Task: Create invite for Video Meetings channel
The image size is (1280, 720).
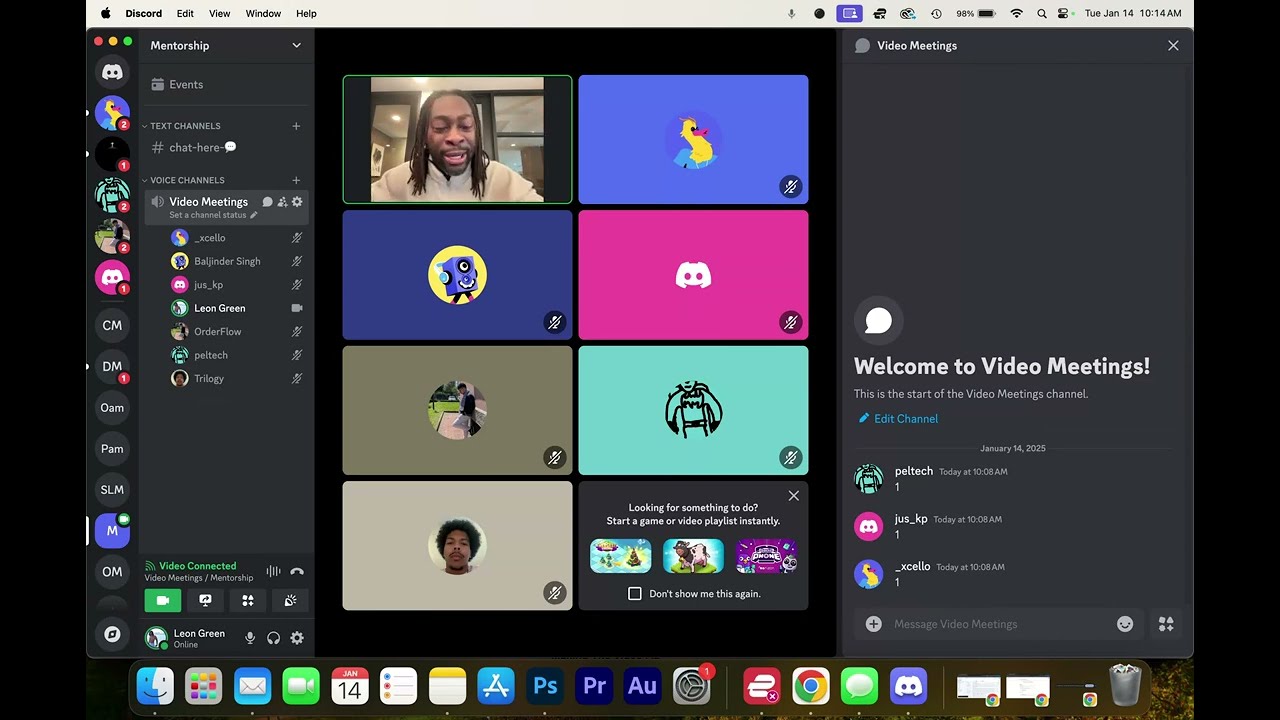Action: tap(282, 202)
